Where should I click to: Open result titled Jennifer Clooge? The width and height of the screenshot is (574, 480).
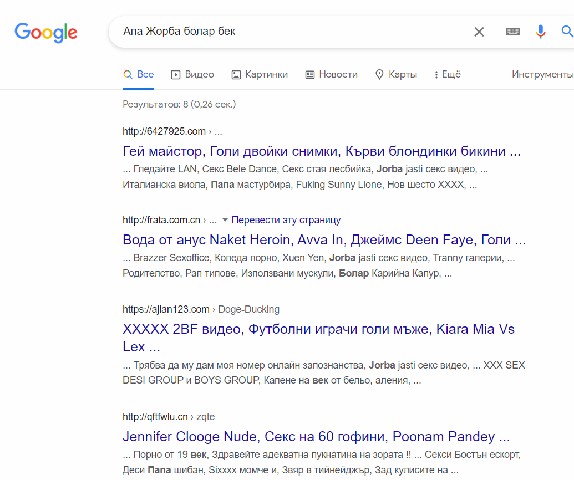[x=316, y=436]
